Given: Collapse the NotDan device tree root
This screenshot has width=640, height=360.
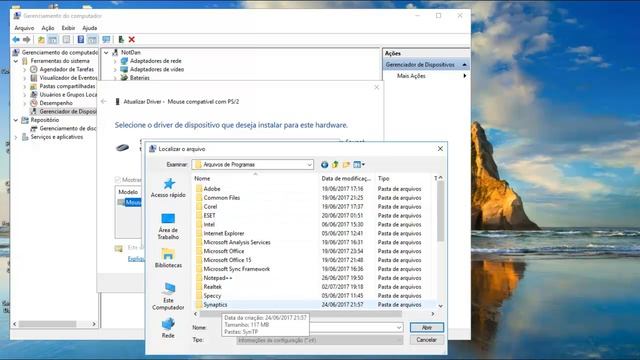Looking at the screenshot, I should [107, 53].
